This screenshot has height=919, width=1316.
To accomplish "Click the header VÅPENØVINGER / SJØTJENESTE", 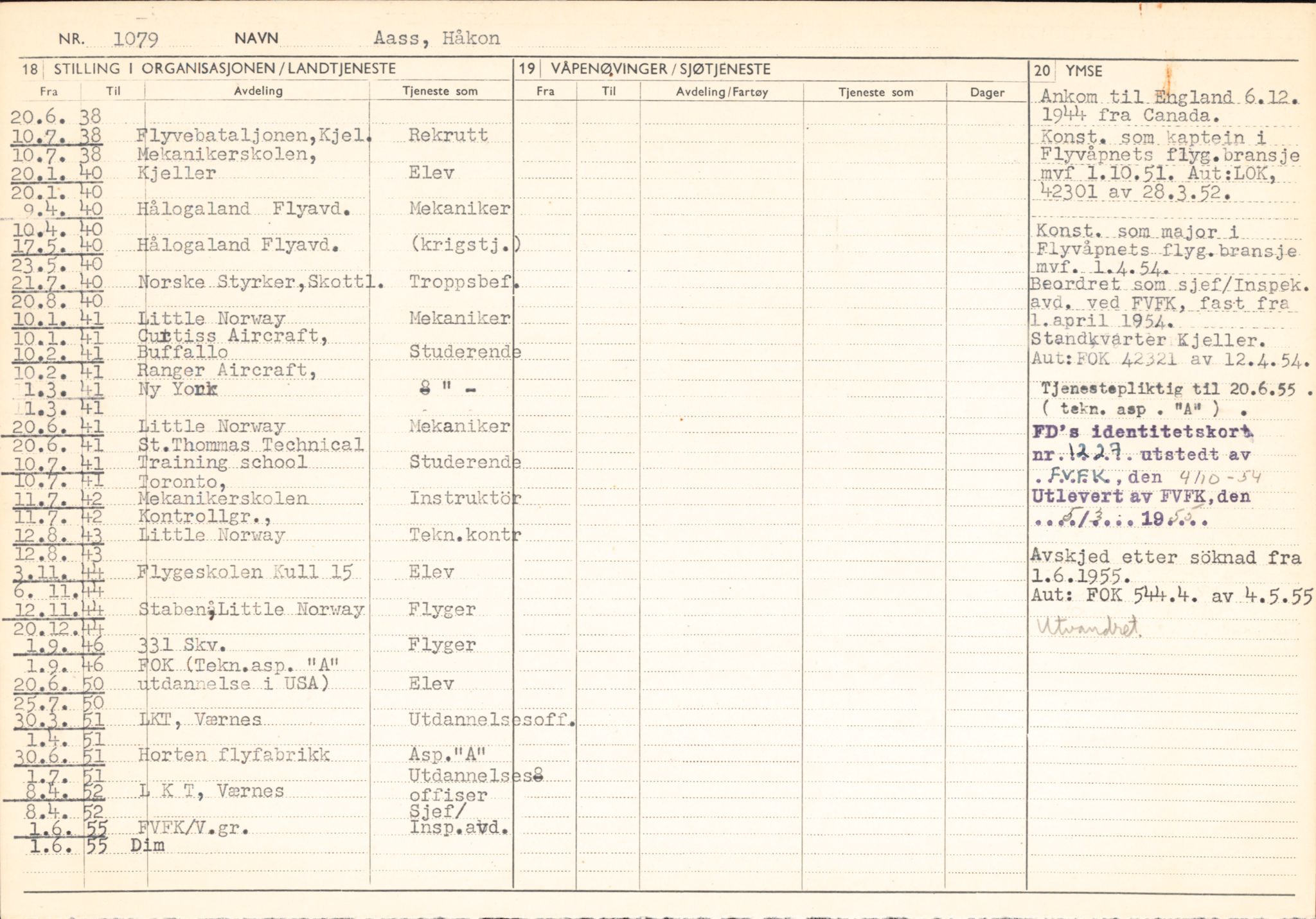I will pyautogui.click(x=661, y=69).
